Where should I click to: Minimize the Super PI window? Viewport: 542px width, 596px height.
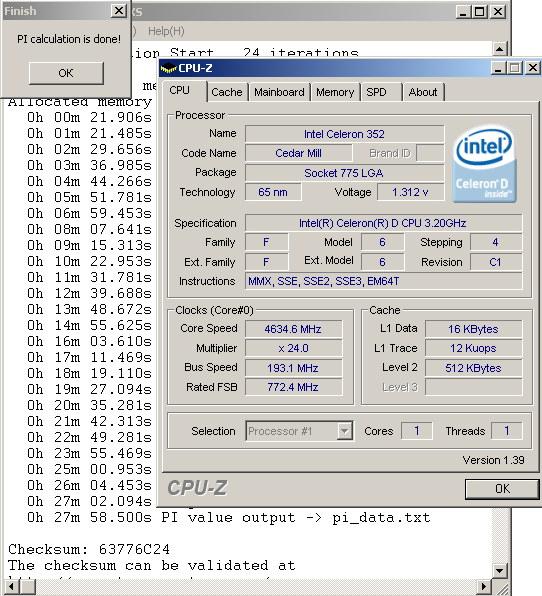(x=463, y=12)
